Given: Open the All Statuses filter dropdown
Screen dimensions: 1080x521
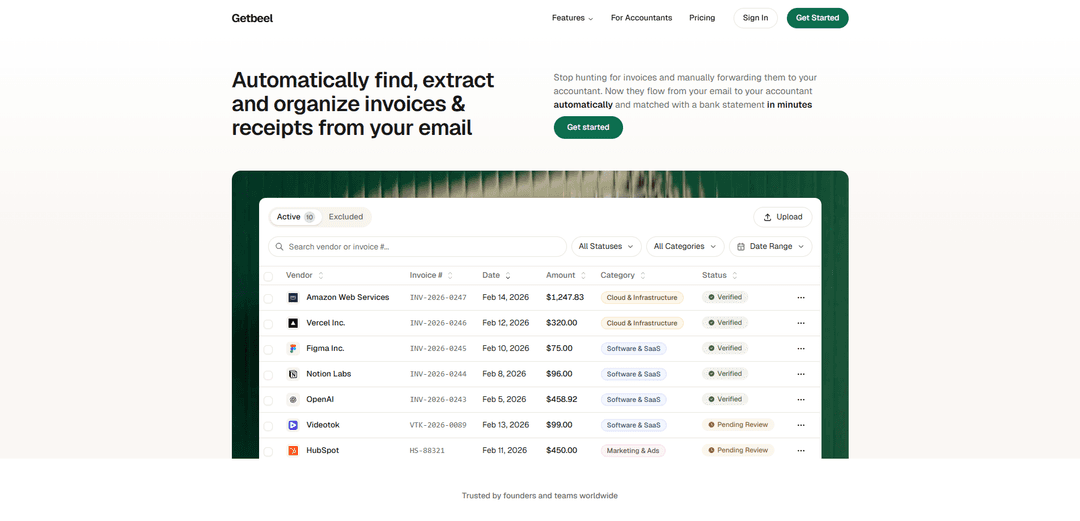Looking at the screenshot, I should coord(606,246).
